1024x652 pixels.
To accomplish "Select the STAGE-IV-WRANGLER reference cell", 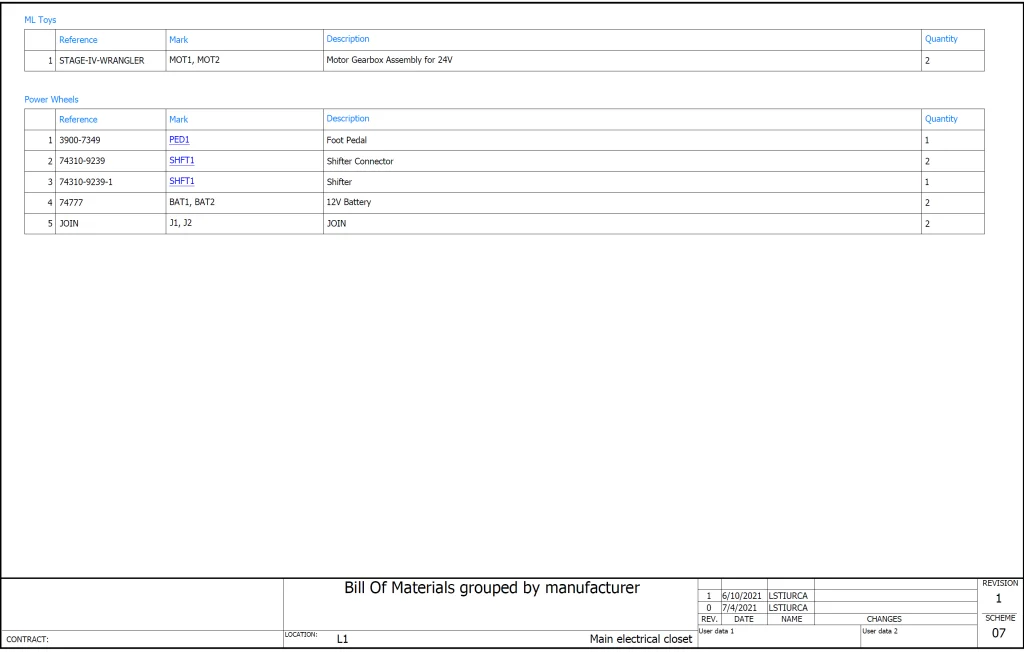I will 101,60.
